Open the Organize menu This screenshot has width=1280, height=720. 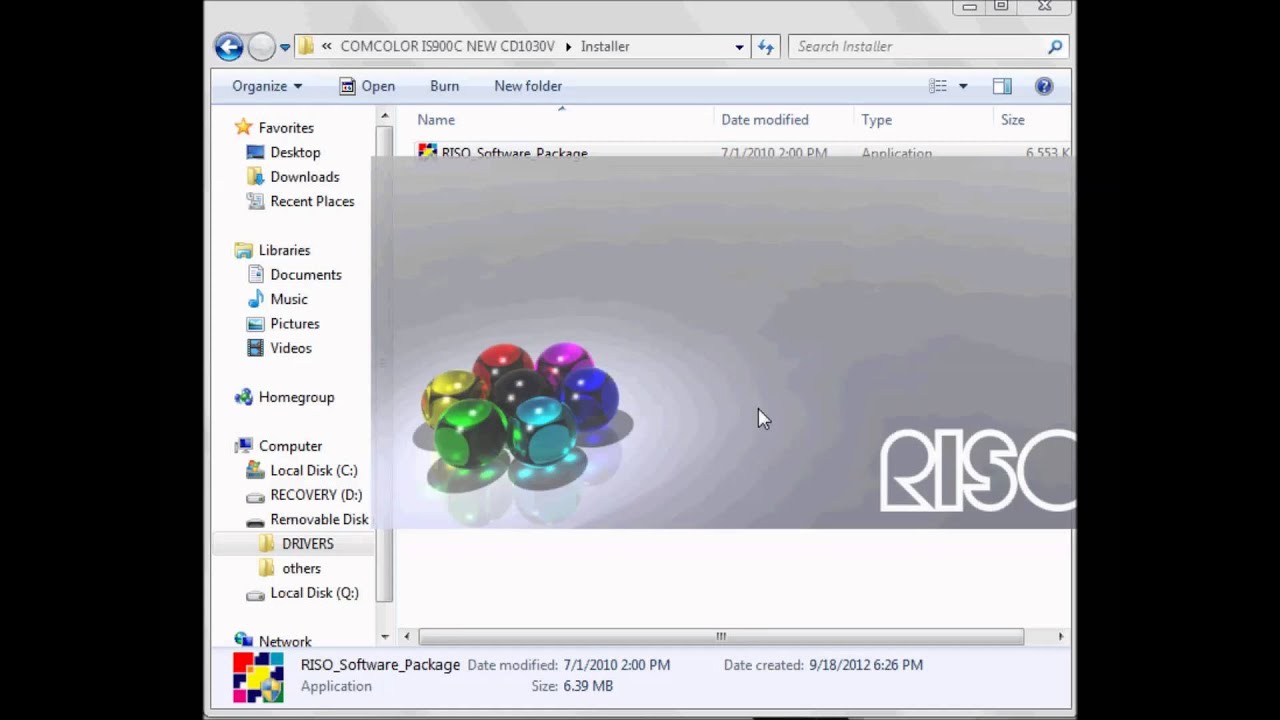pyautogui.click(x=267, y=86)
